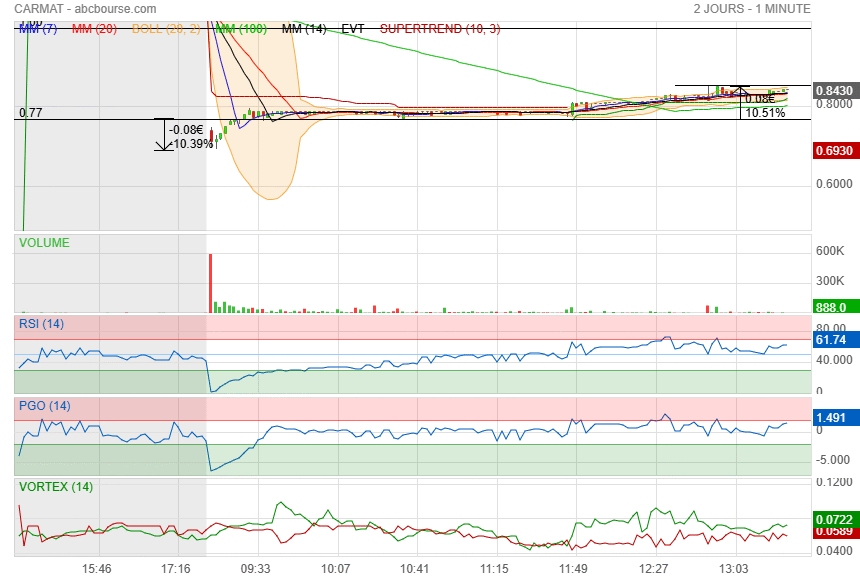The image size is (860, 579).
Task: Toggle the MM (20) legend entry
Action: [x=94, y=29]
